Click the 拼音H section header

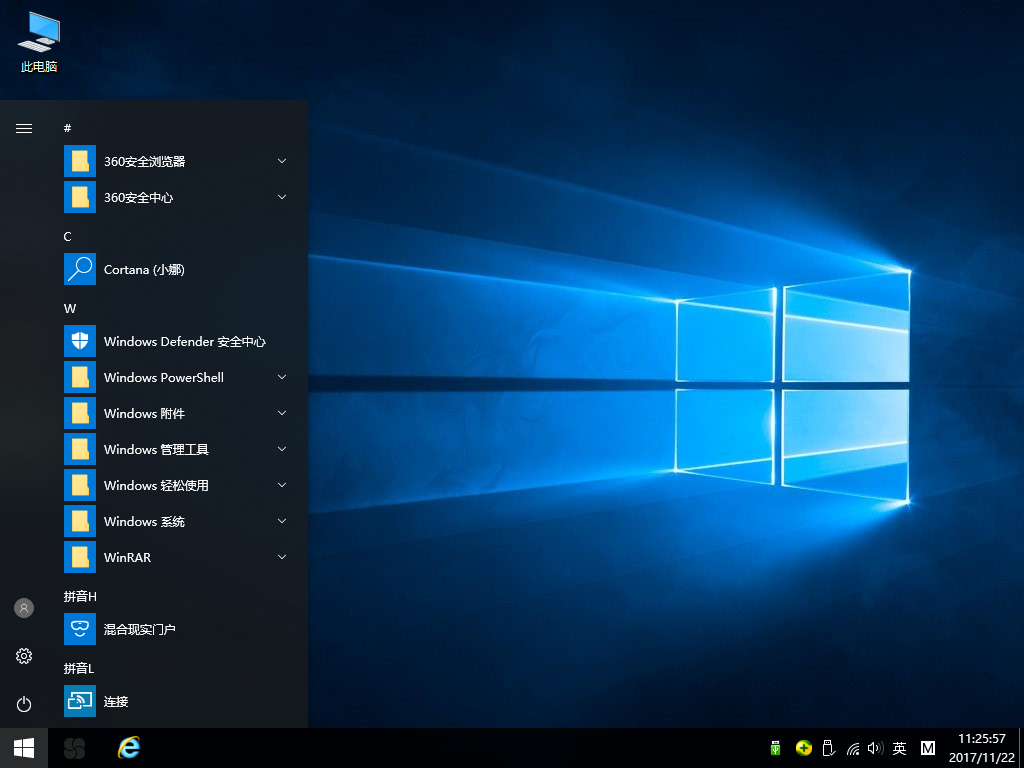point(80,596)
